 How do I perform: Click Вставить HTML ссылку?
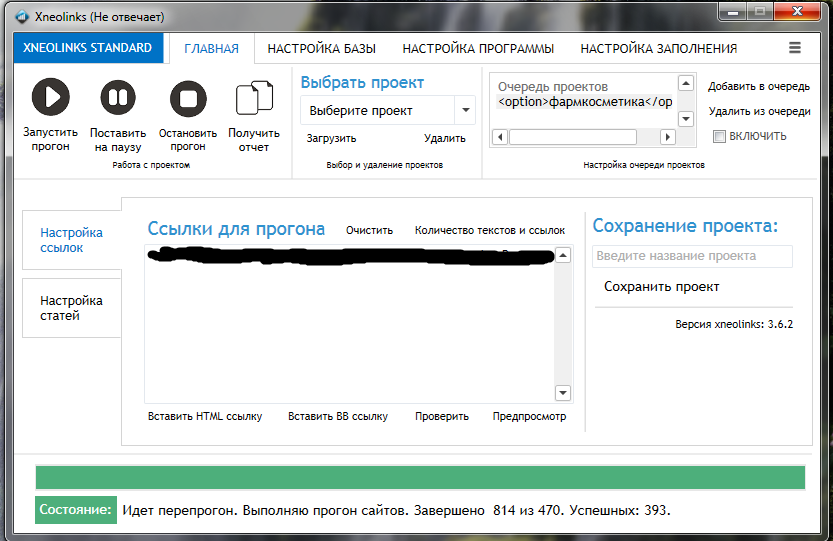pos(205,416)
